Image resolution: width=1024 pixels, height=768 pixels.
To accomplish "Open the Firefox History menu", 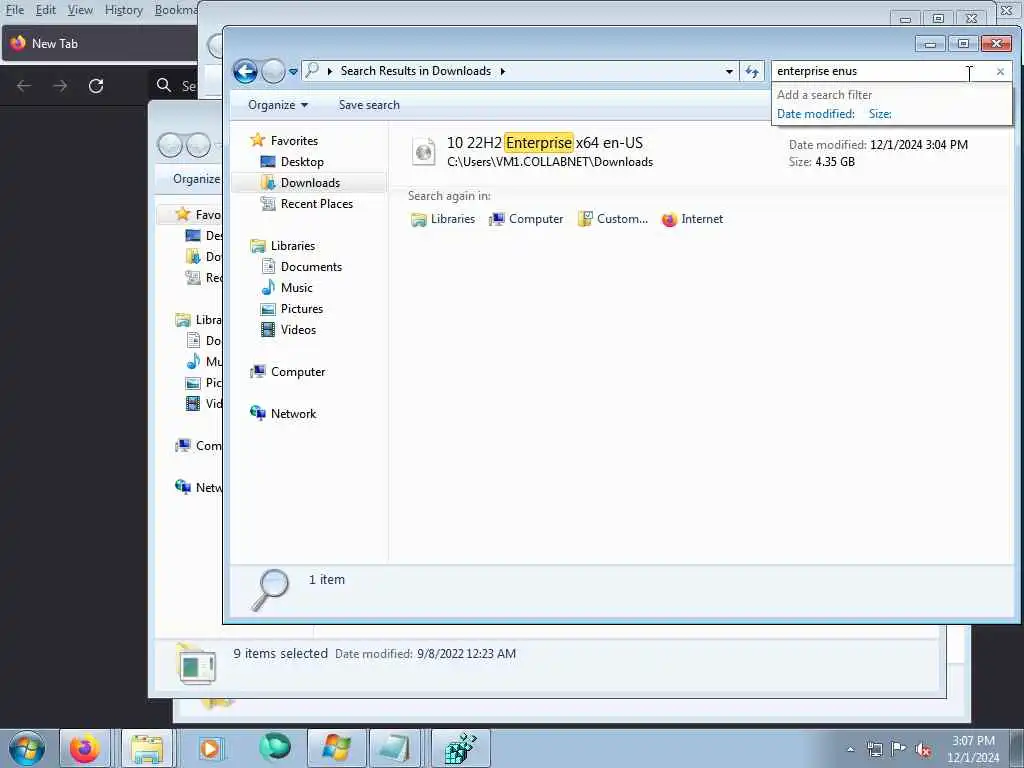I will [x=123, y=10].
